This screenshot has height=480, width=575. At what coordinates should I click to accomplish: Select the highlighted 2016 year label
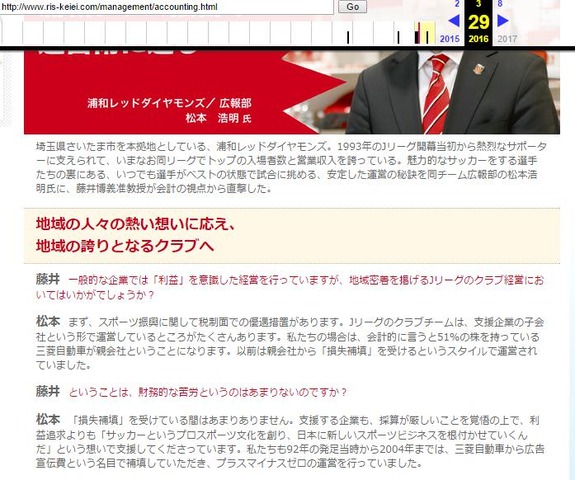pos(479,39)
